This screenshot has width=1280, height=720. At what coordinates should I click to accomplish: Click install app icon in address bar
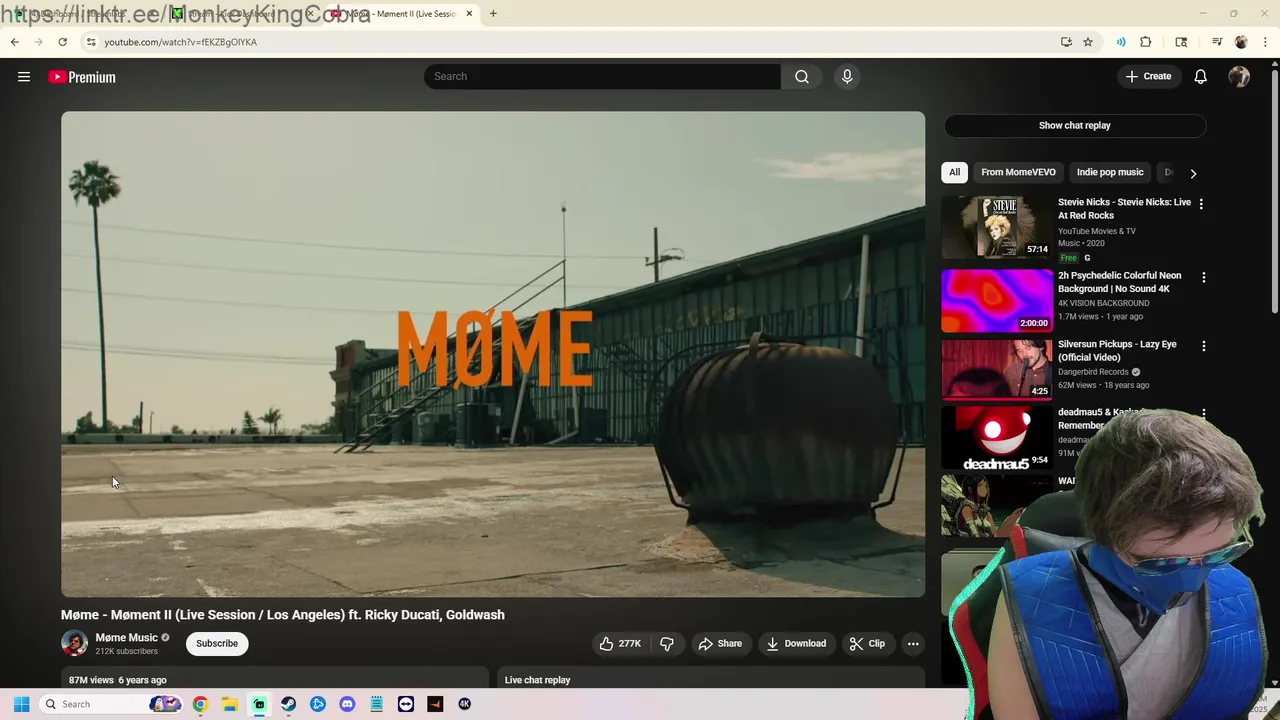1066,42
